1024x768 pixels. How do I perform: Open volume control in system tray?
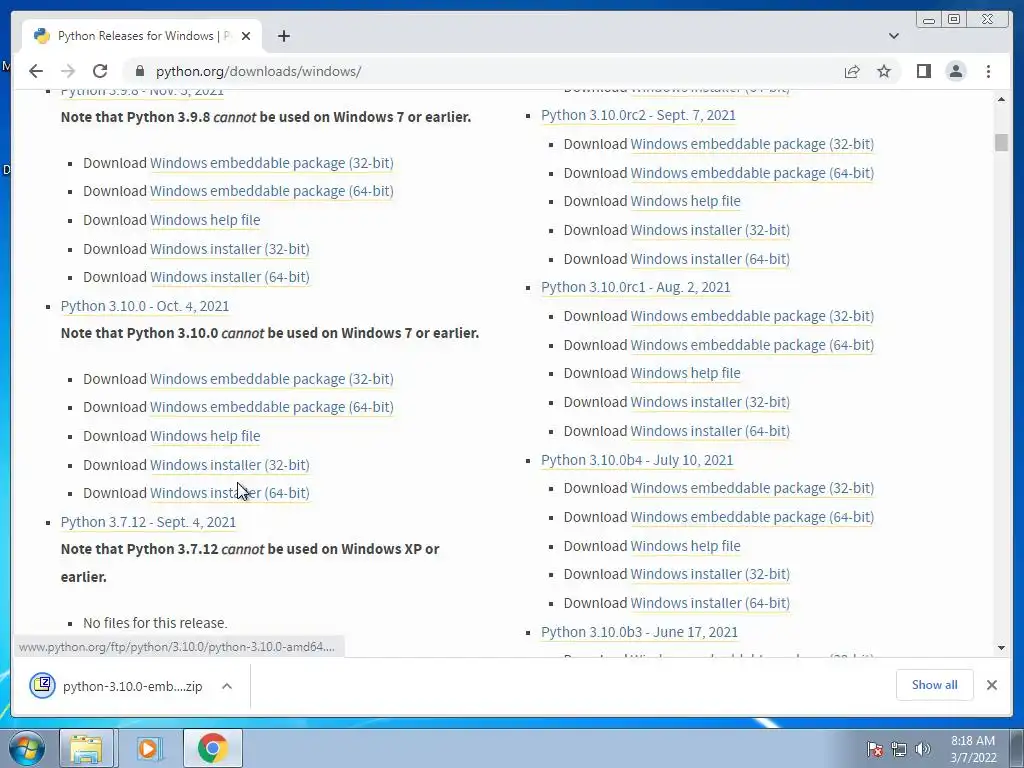point(922,748)
